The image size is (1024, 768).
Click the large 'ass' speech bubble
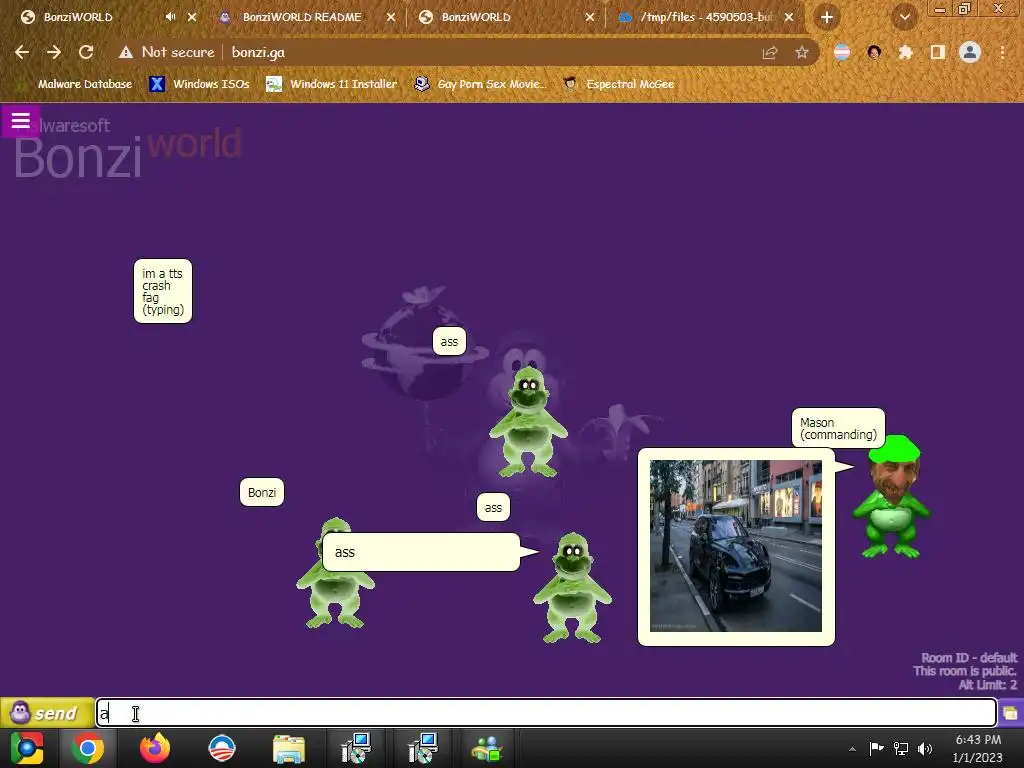[x=421, y=552]
